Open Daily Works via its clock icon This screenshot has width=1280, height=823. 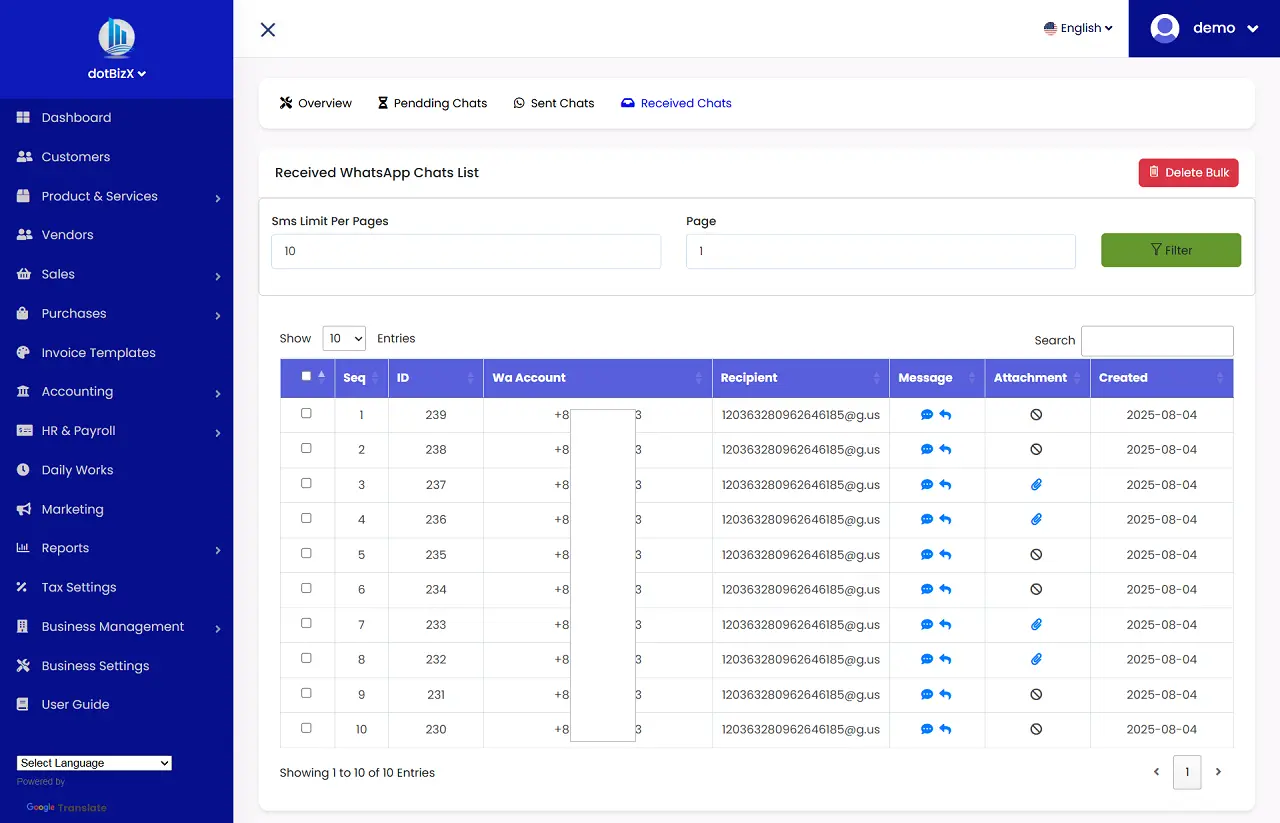click(23, 470)
